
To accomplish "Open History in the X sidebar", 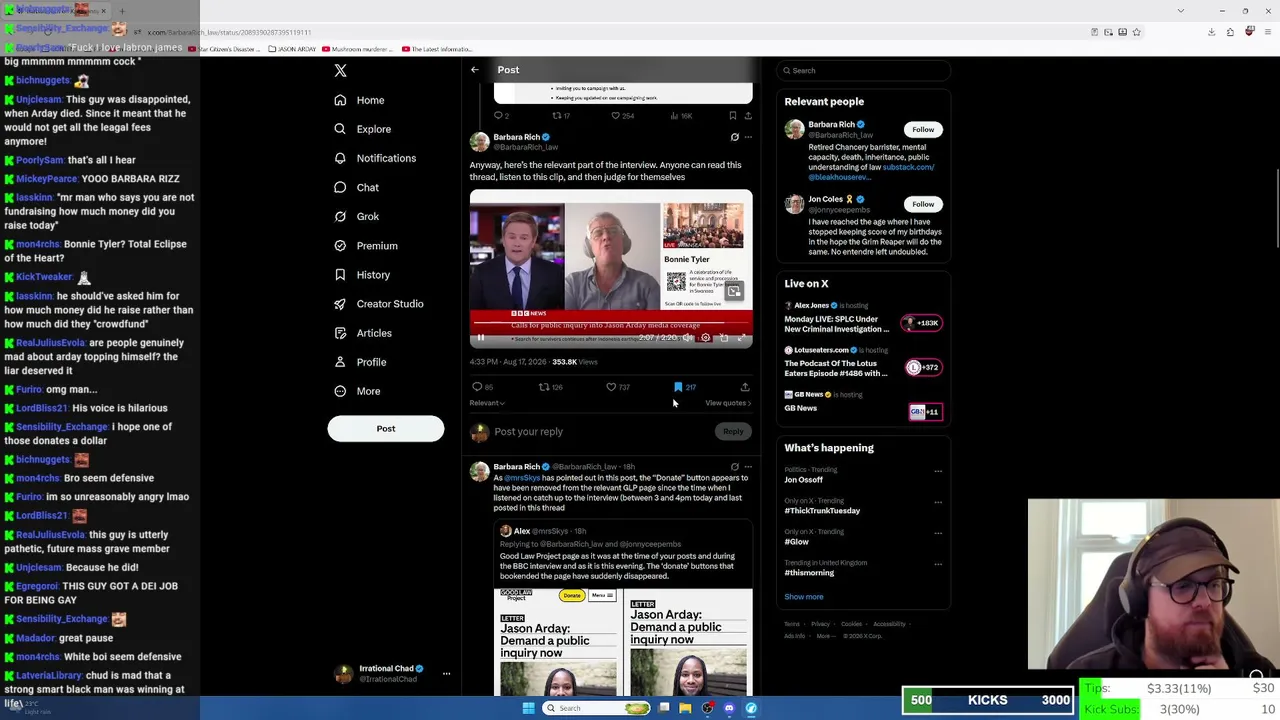I will point(362,275).
